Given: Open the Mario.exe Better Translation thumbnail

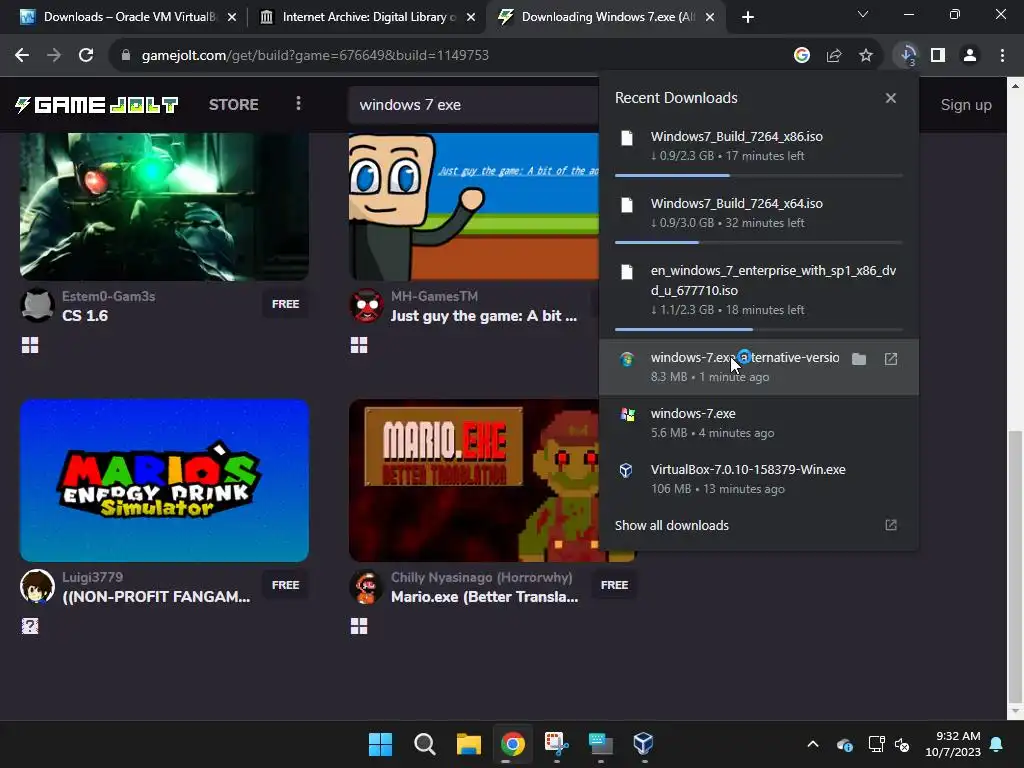Looking at the screenshot, I should click(473, 481).
